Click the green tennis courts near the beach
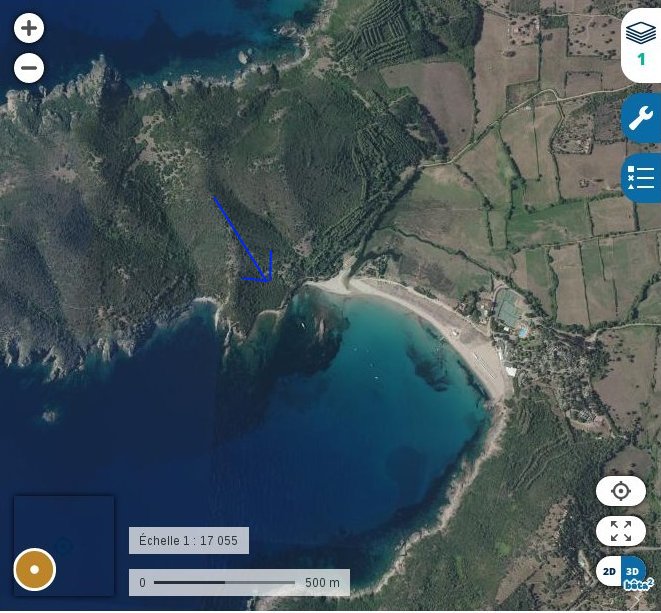This screenshot has width=661, height=613. click(508, 308)
